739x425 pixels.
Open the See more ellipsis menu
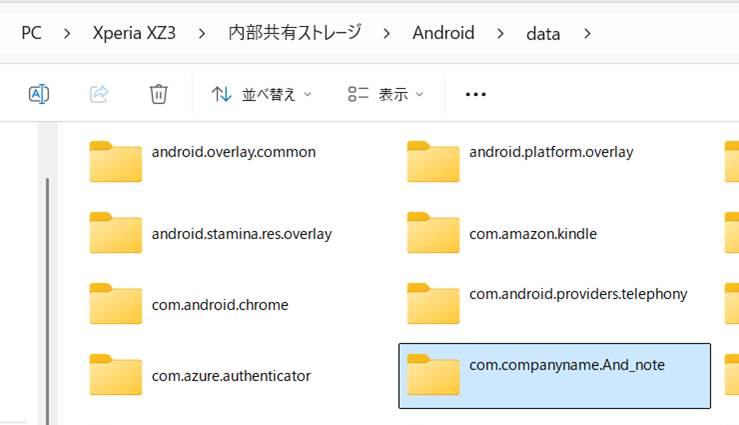click(x=476, y=94)
